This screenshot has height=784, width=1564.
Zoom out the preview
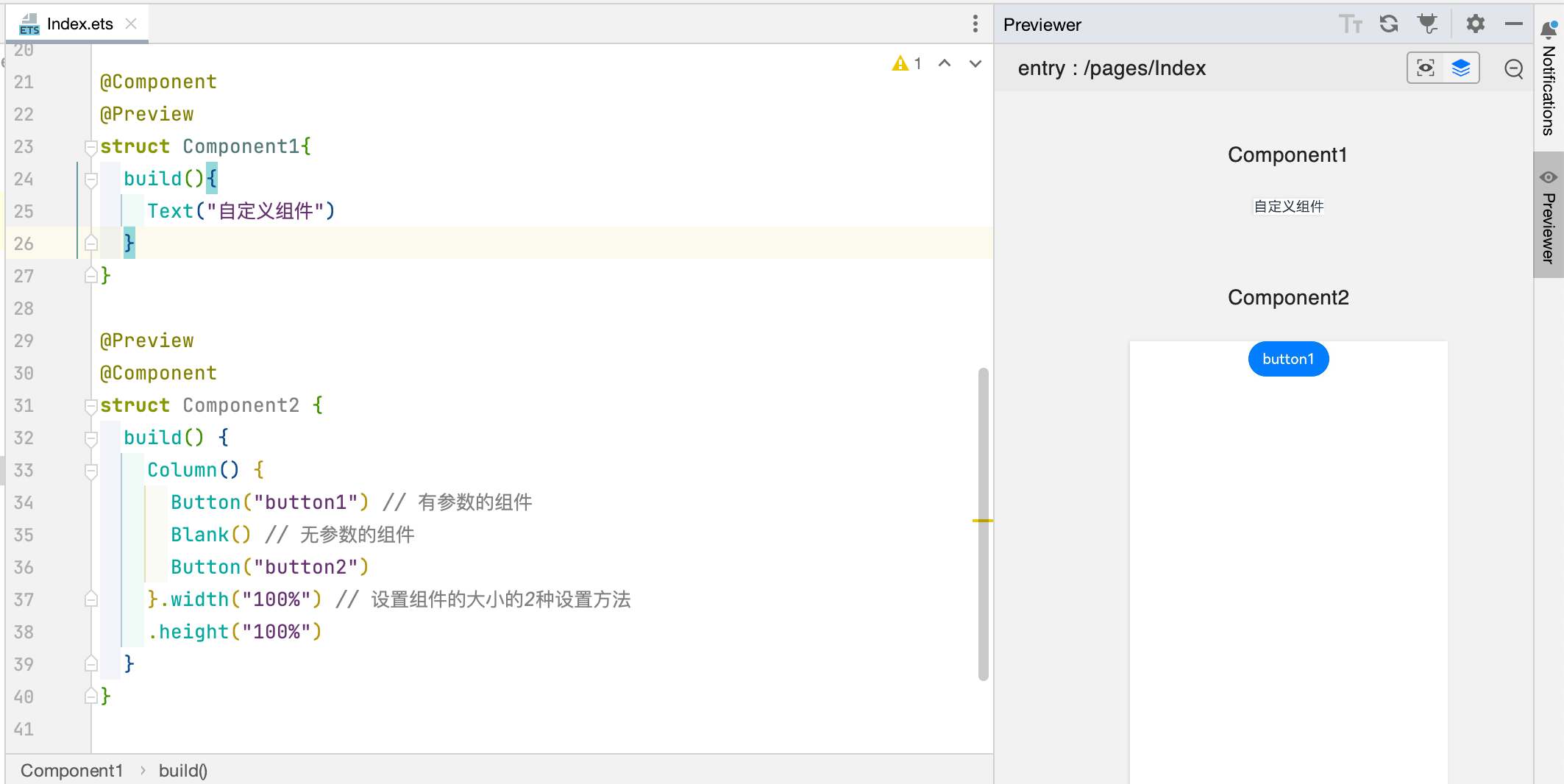click(x=1514, y=68)
